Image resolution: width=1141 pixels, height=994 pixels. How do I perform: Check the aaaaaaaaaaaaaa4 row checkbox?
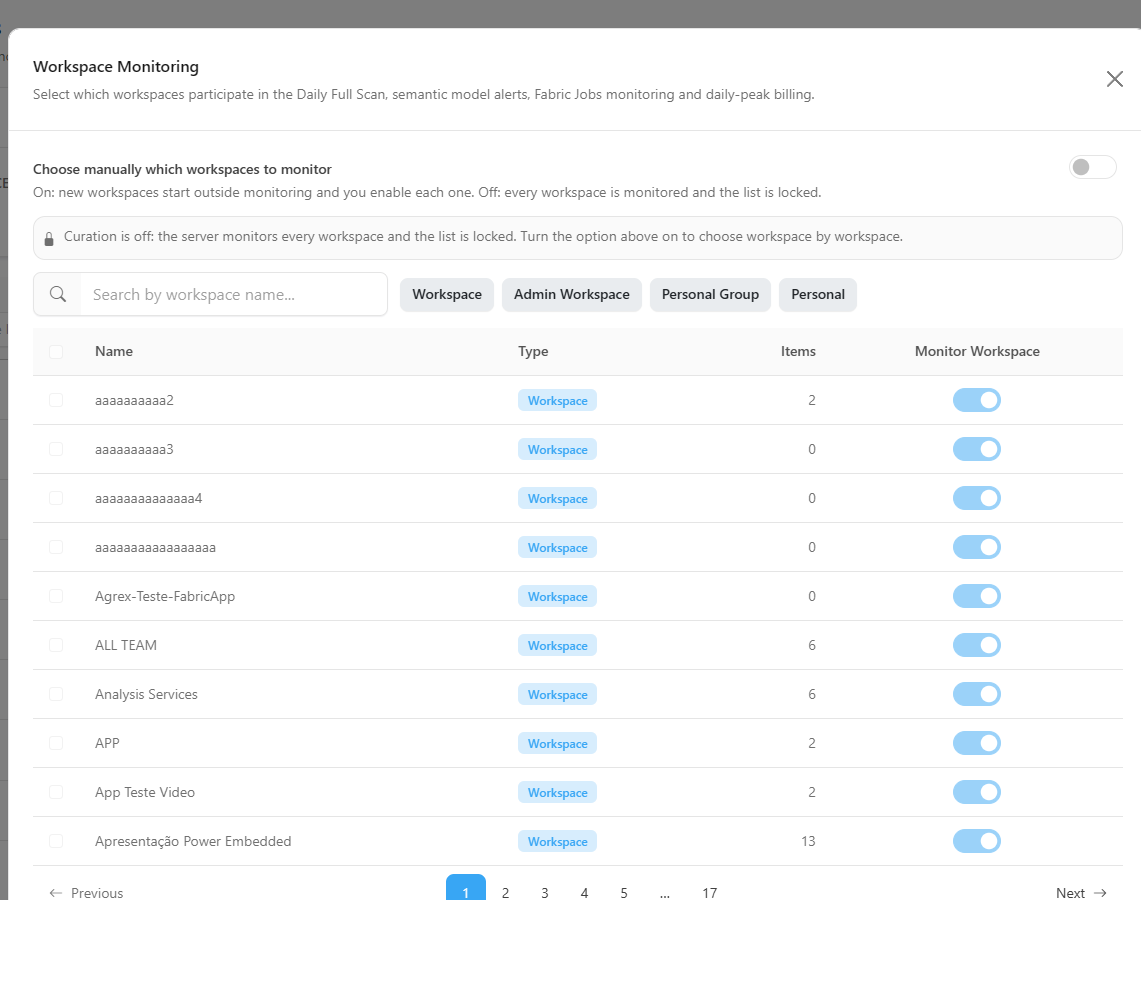pos(56,498)
